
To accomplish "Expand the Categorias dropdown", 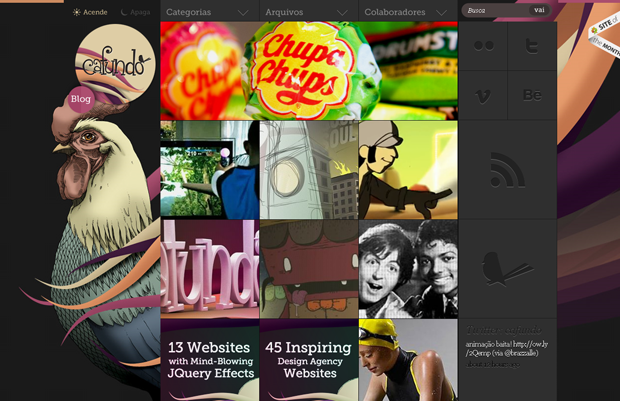I will point(210,12).
